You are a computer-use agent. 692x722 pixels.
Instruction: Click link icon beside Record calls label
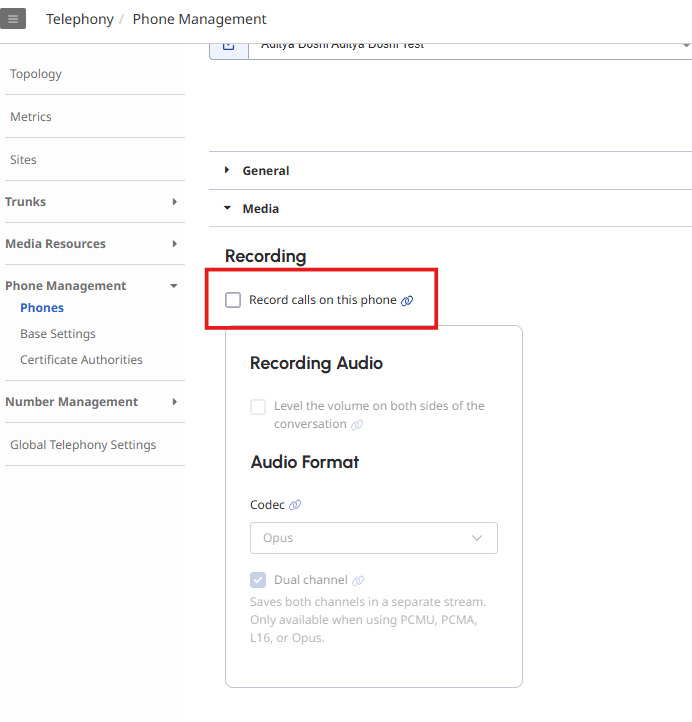click(407, 301)
